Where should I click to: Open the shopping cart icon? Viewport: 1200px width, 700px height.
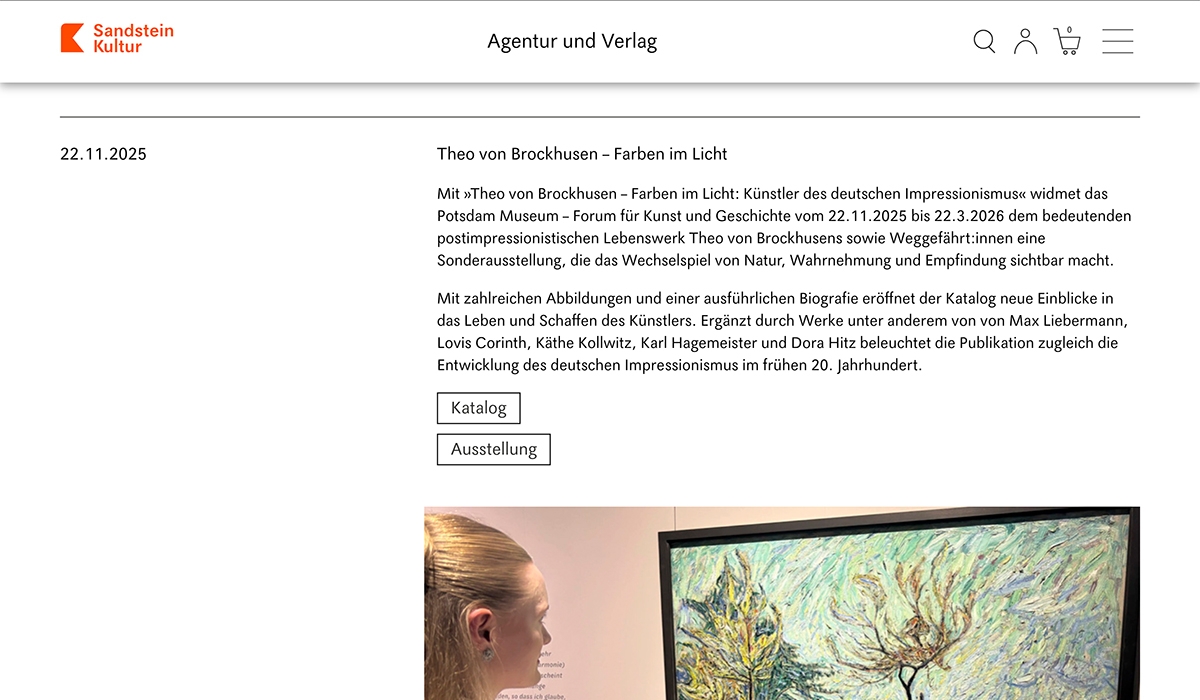(x=1067, y=44)
